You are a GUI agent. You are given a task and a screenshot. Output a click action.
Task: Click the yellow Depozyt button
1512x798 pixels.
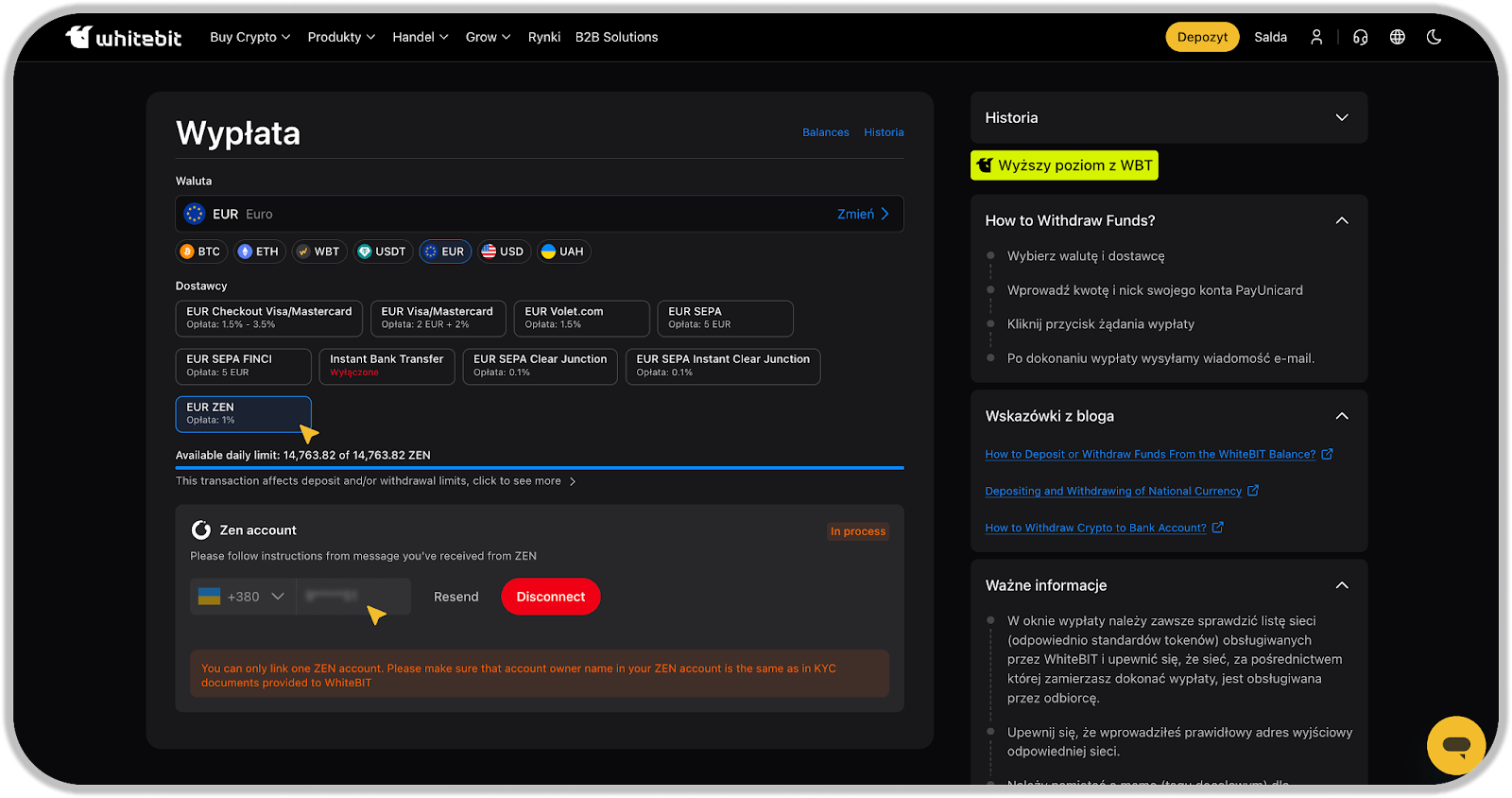click(x=1202, y=37)
